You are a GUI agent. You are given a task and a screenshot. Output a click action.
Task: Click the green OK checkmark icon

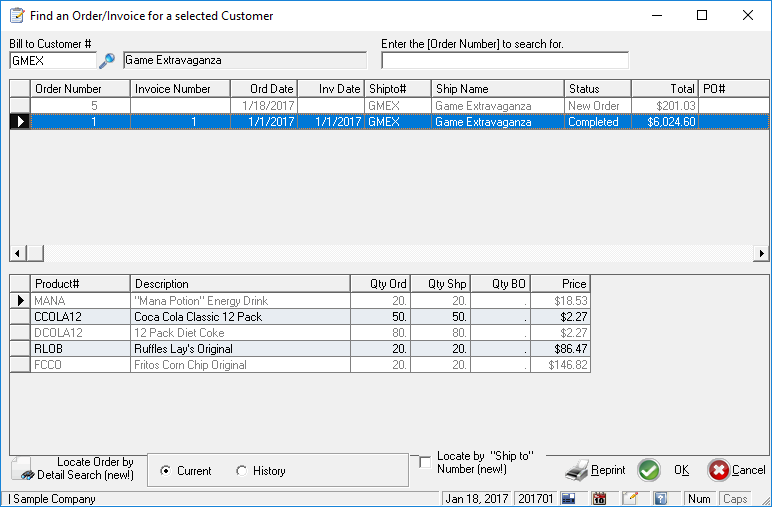(649, 470)
